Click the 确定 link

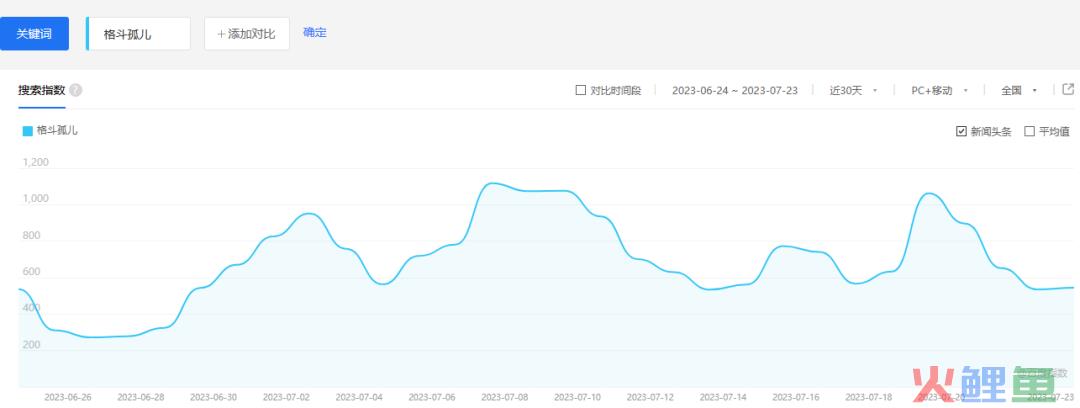pos(315,32)
